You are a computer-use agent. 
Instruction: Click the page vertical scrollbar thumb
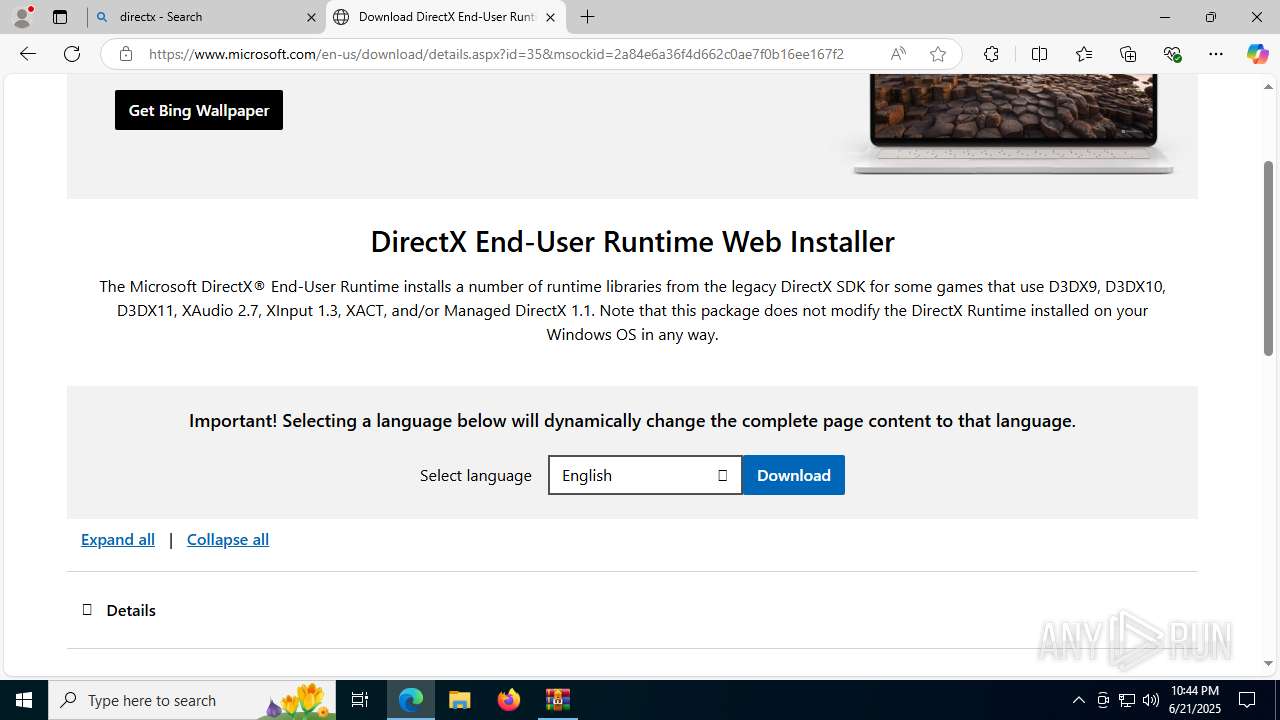pyautogui.click(x=1268, y=258)
